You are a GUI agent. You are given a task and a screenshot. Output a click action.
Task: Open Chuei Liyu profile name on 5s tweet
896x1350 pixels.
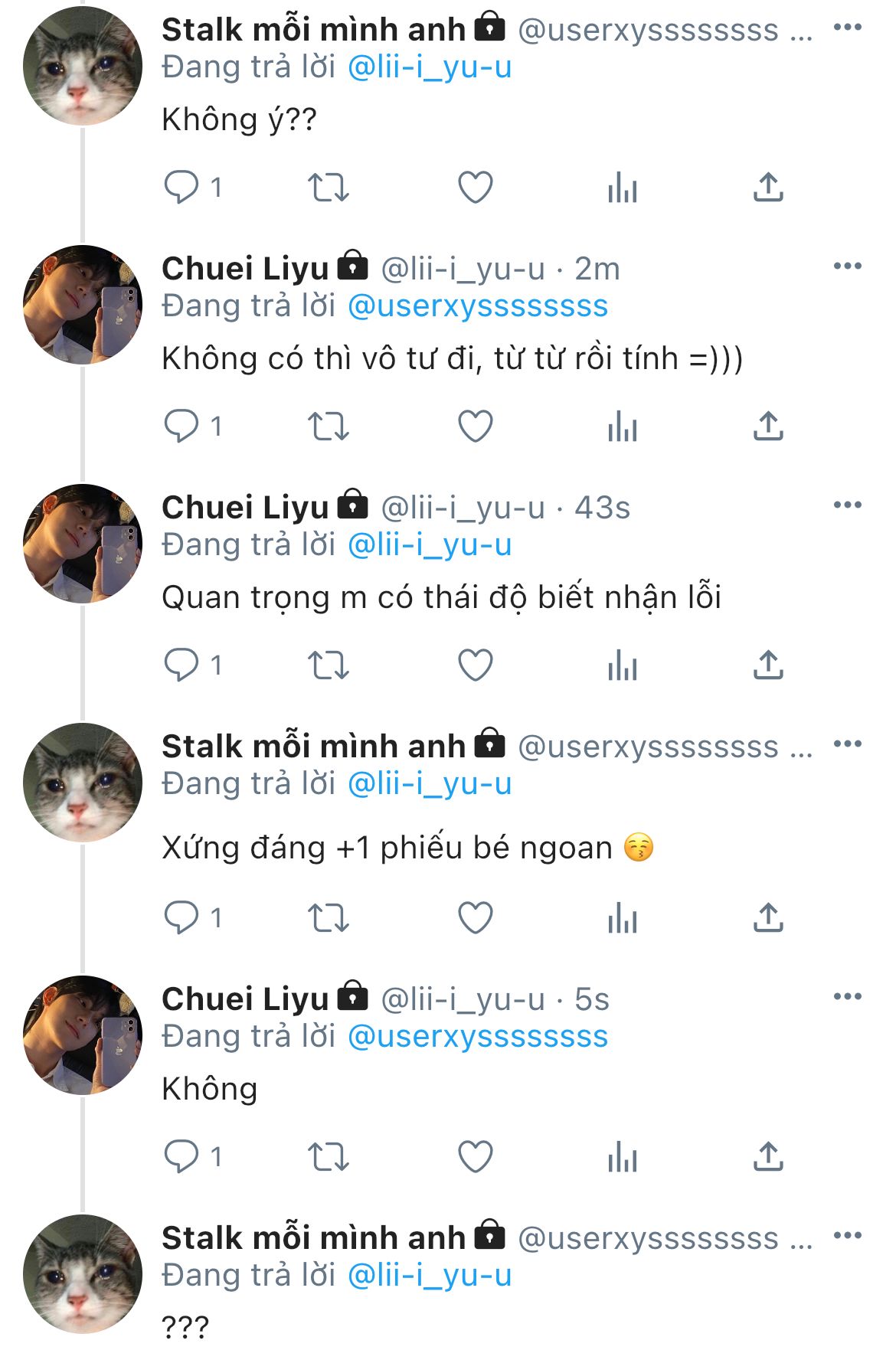point(245,999)
